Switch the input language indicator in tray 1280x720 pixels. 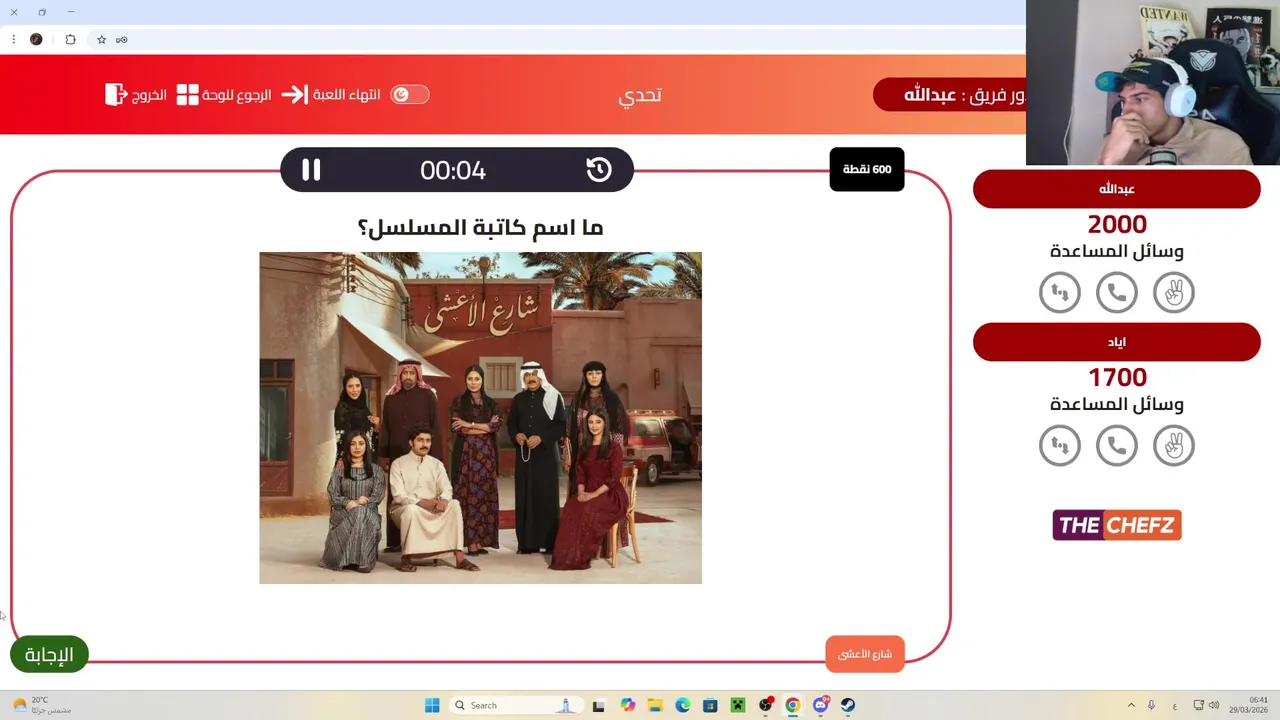(1175, 705)
